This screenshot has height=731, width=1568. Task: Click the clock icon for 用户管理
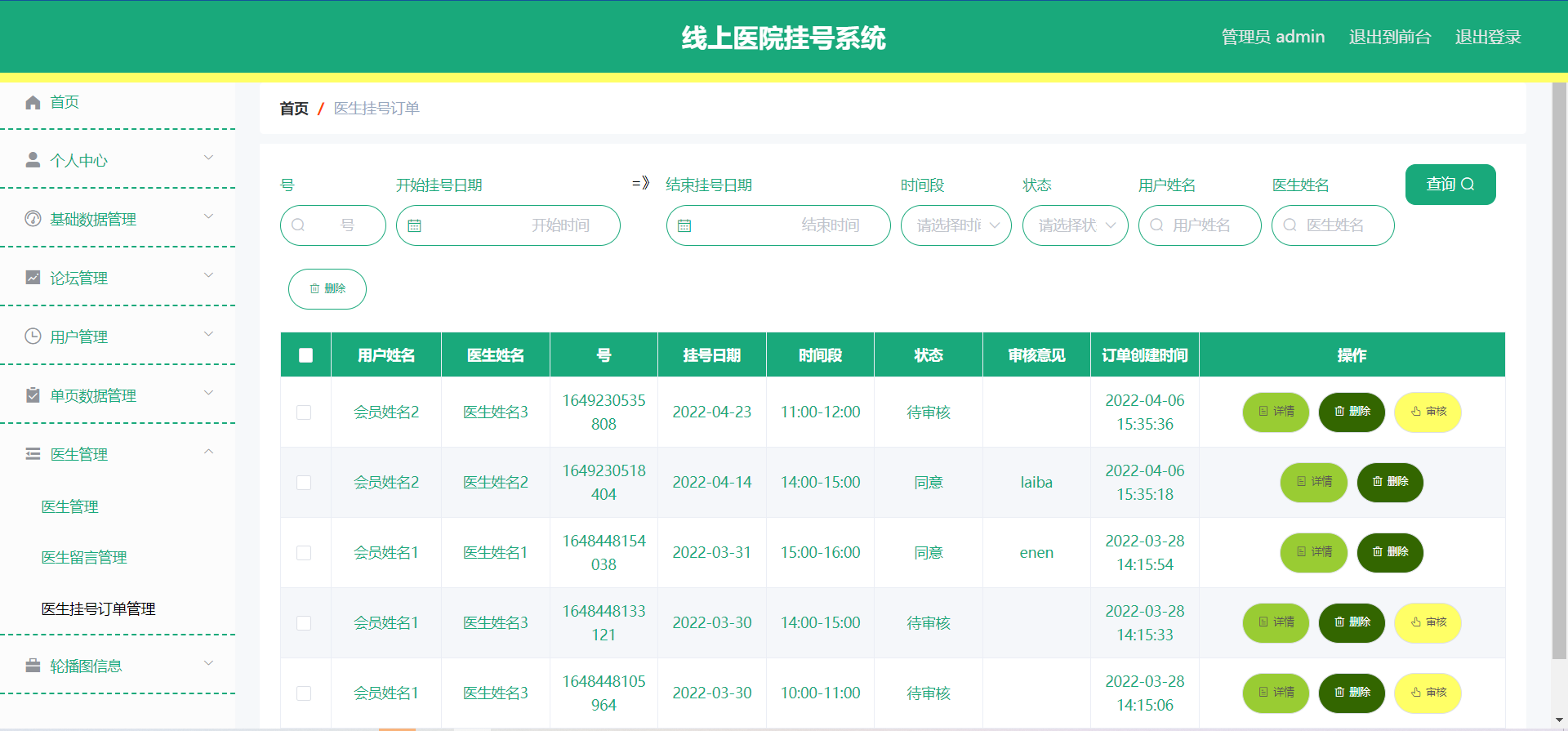click(x=33, y=337)
